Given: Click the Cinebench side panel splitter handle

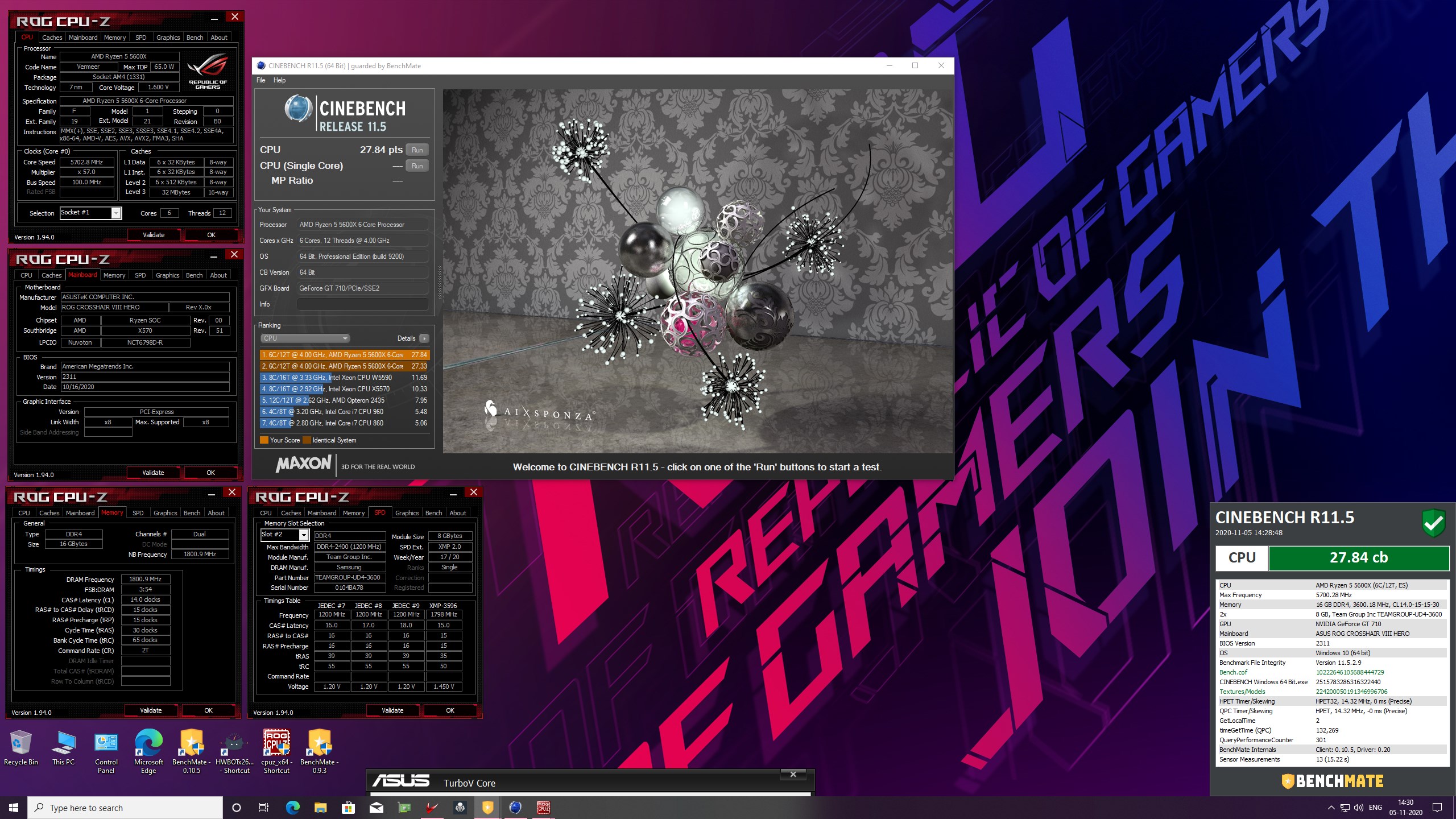Looking at the screenshot, I should pos(439,283).
